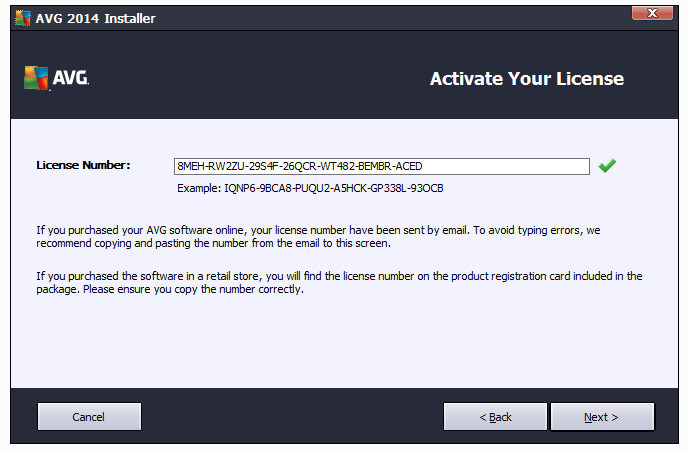Click the 'AVG 2014 Installer' window title
The height and width of the screenshot is (451, 688).
[x=95, y=18]
